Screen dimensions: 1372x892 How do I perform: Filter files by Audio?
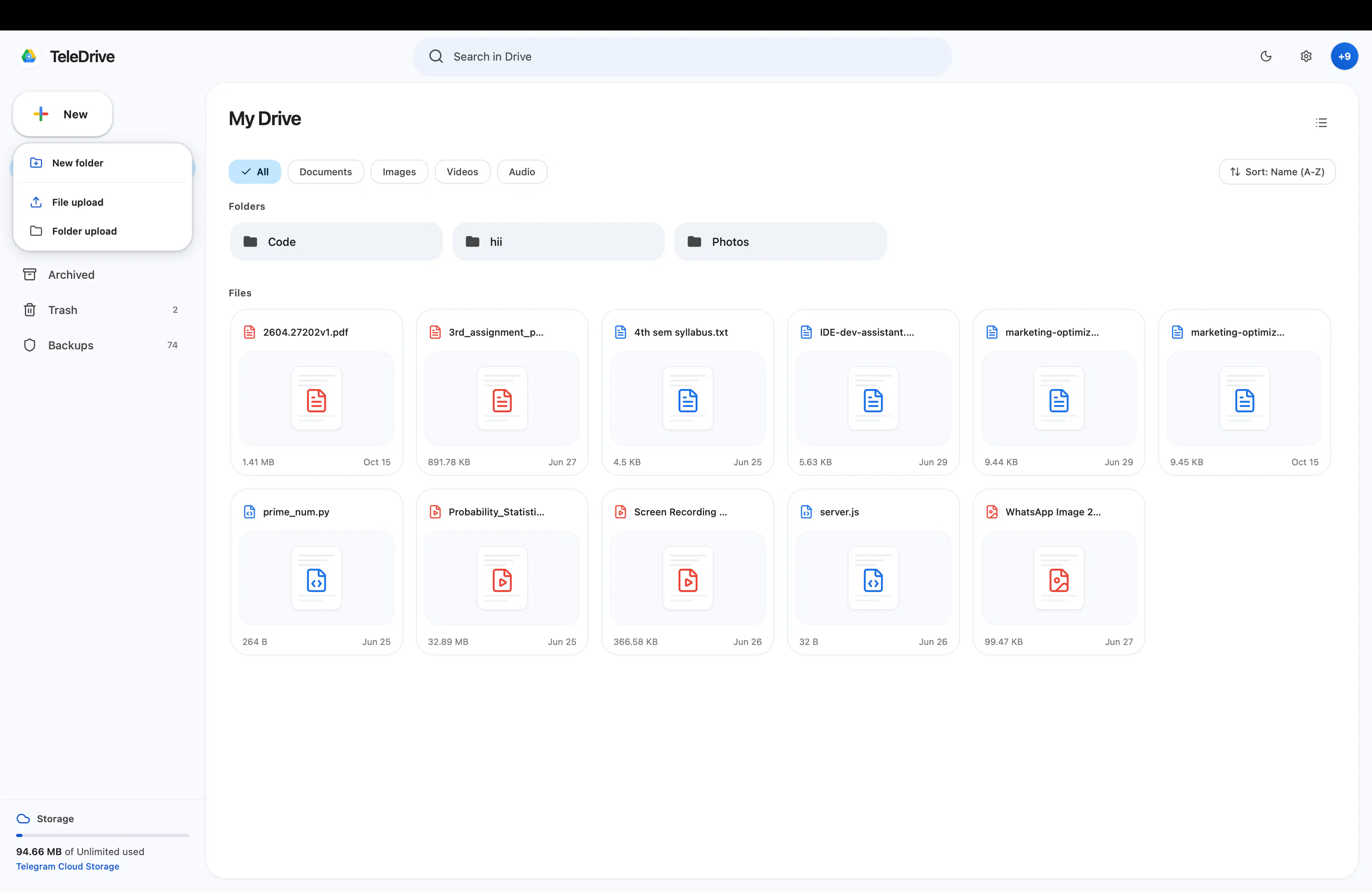point(522,172)
